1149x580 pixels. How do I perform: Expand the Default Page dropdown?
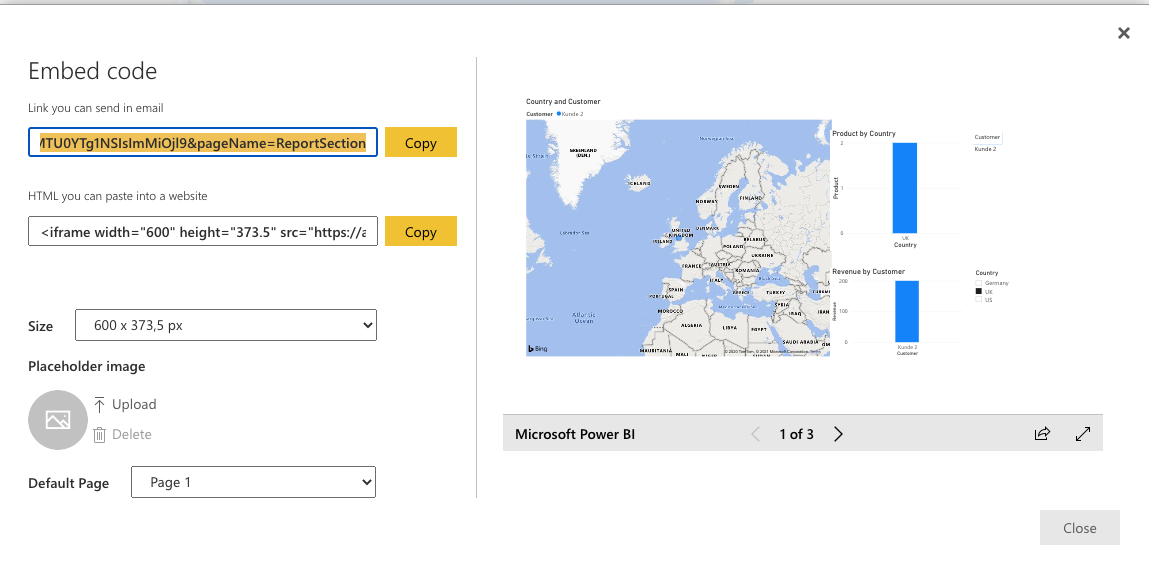pyautogui.click(x=254, y=482)
